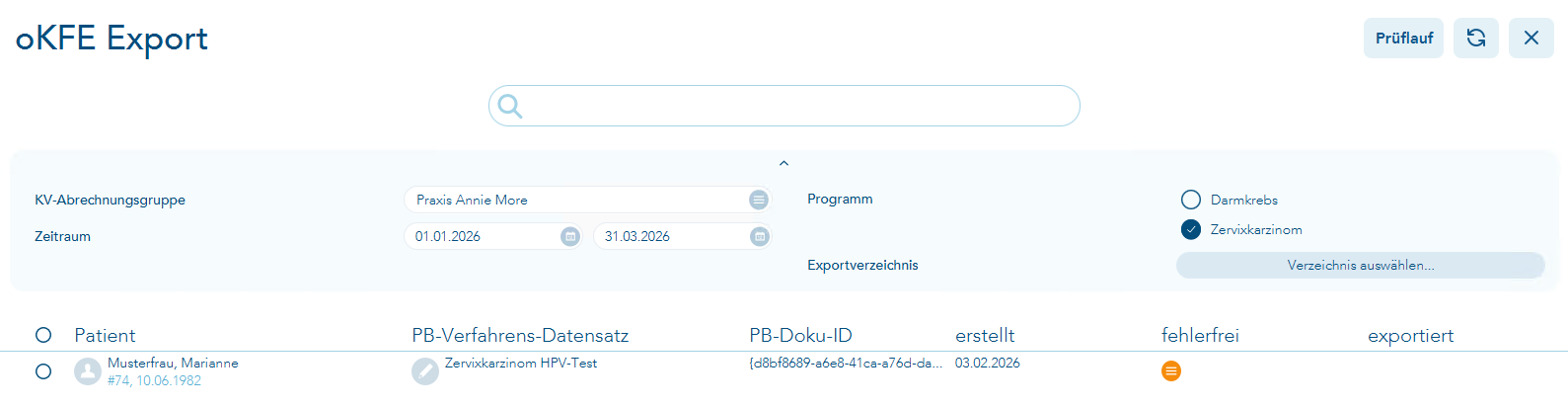Sort by PB-Verfahrens-Datensatz column header
1568x407 pixels.
click(x=520, y=335)
